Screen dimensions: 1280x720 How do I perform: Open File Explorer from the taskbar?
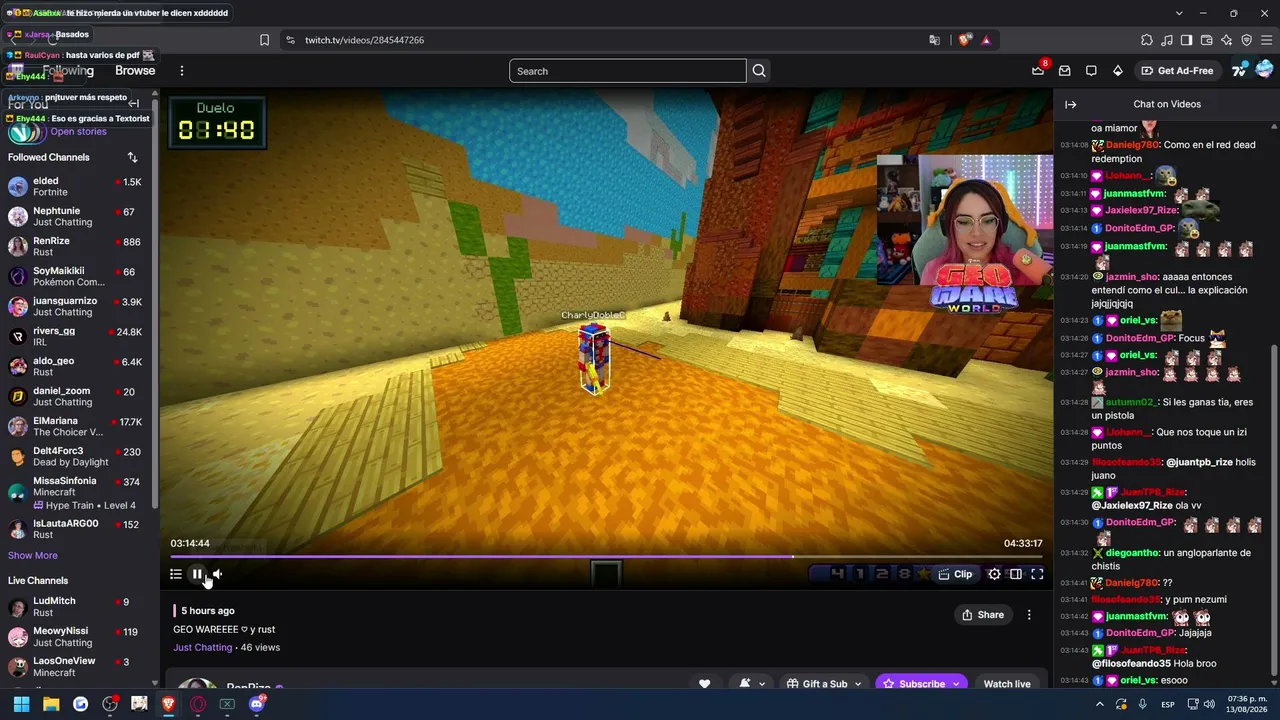[x=51, y=704]
